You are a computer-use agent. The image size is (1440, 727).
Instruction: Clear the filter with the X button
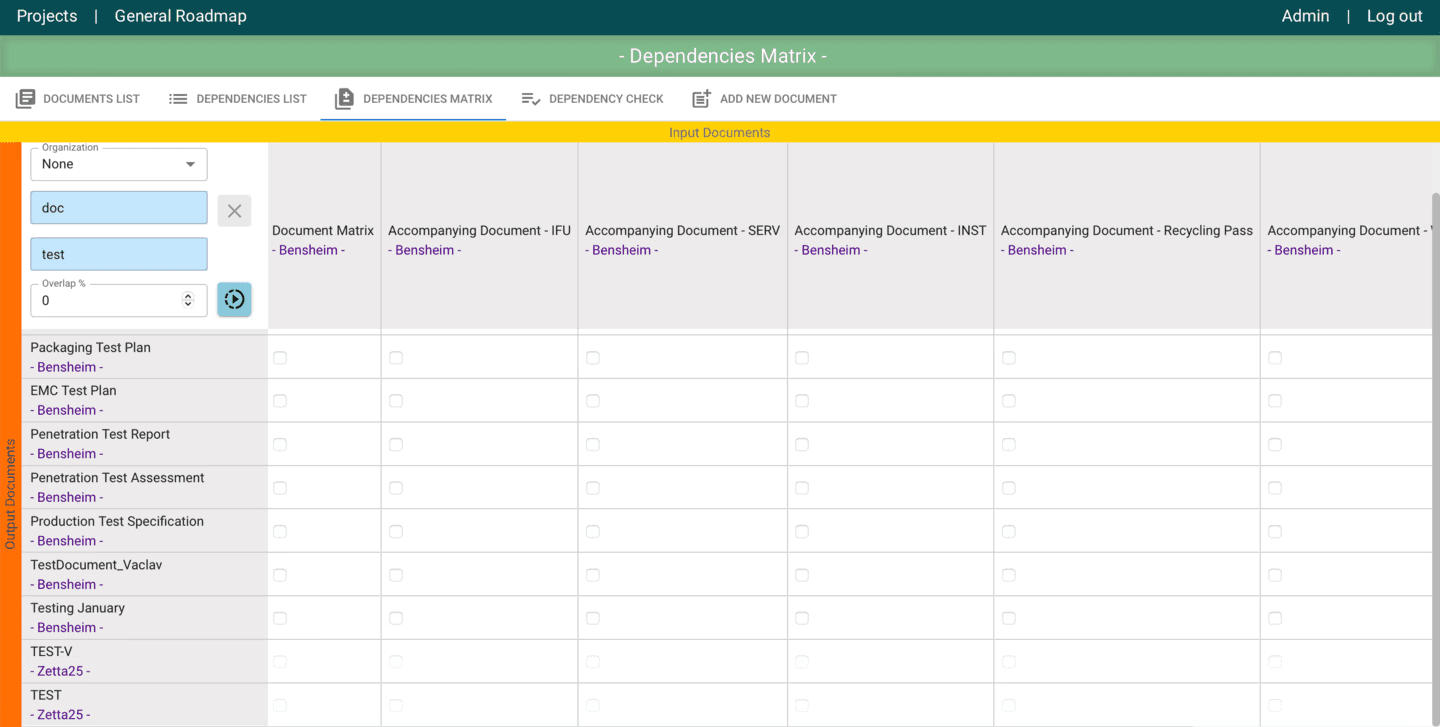(234, 211)
